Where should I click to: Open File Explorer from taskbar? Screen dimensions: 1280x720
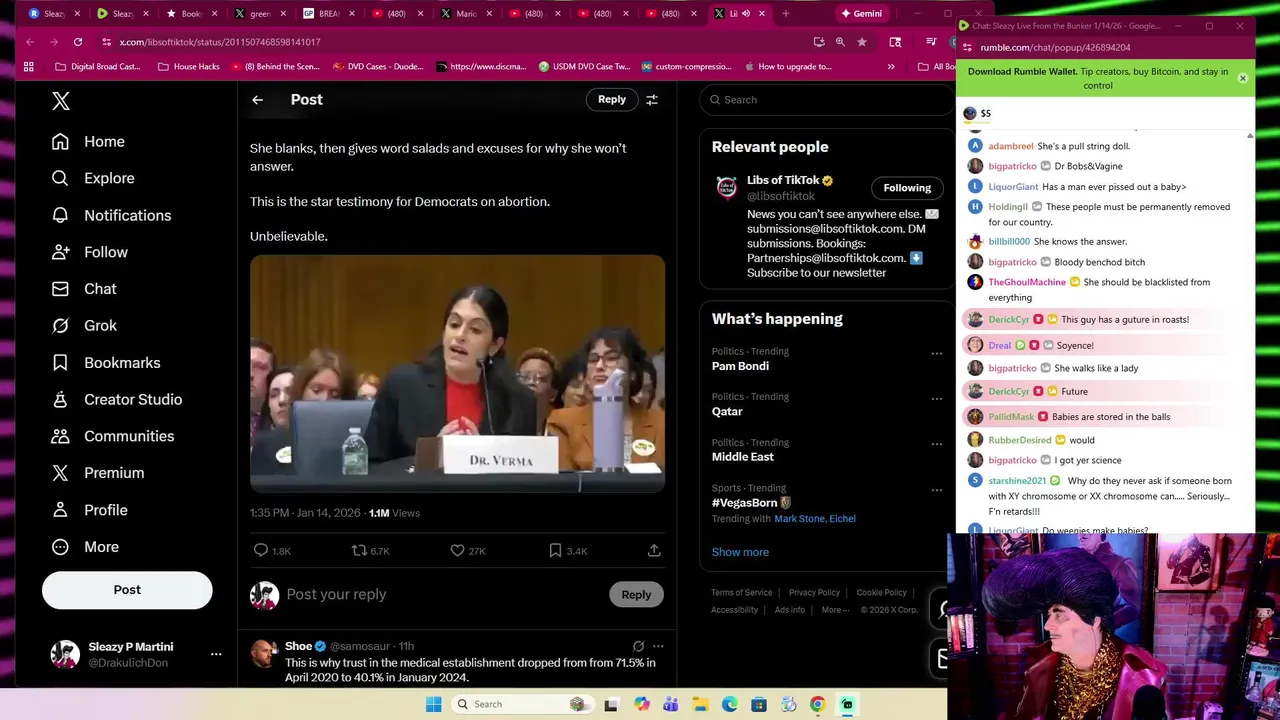click(x=700, y=704)
